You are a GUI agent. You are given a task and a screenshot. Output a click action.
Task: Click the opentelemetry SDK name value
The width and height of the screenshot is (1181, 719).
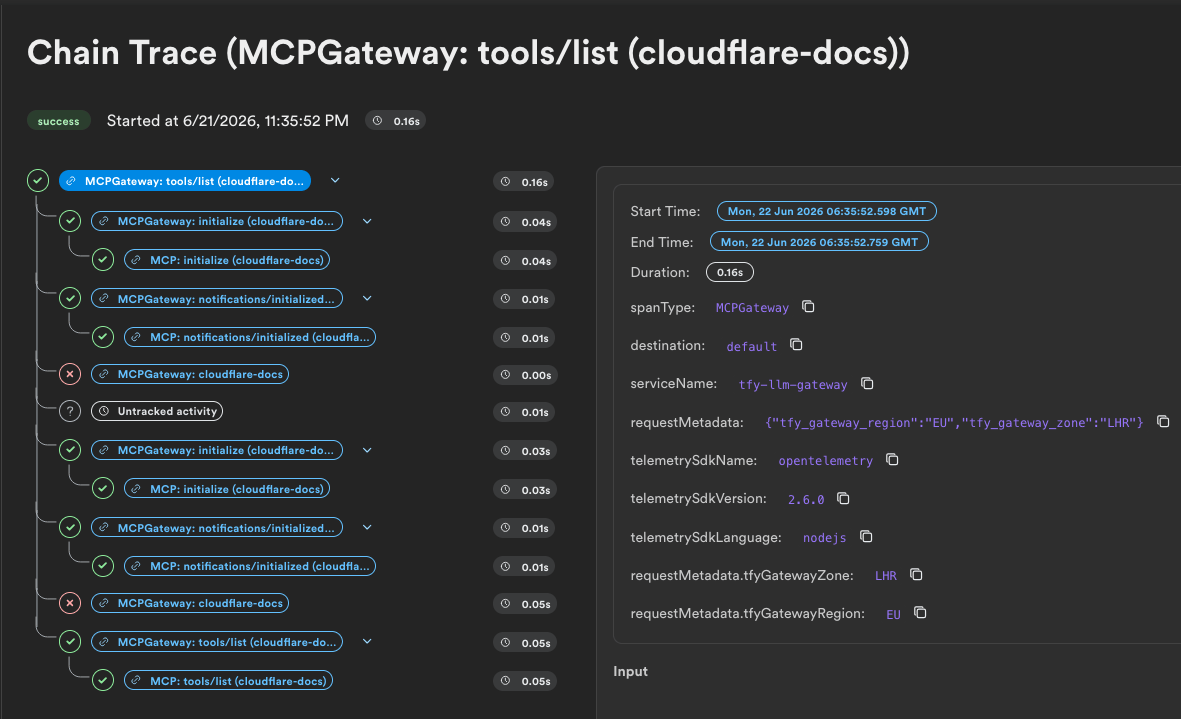(x=825, y=461)
